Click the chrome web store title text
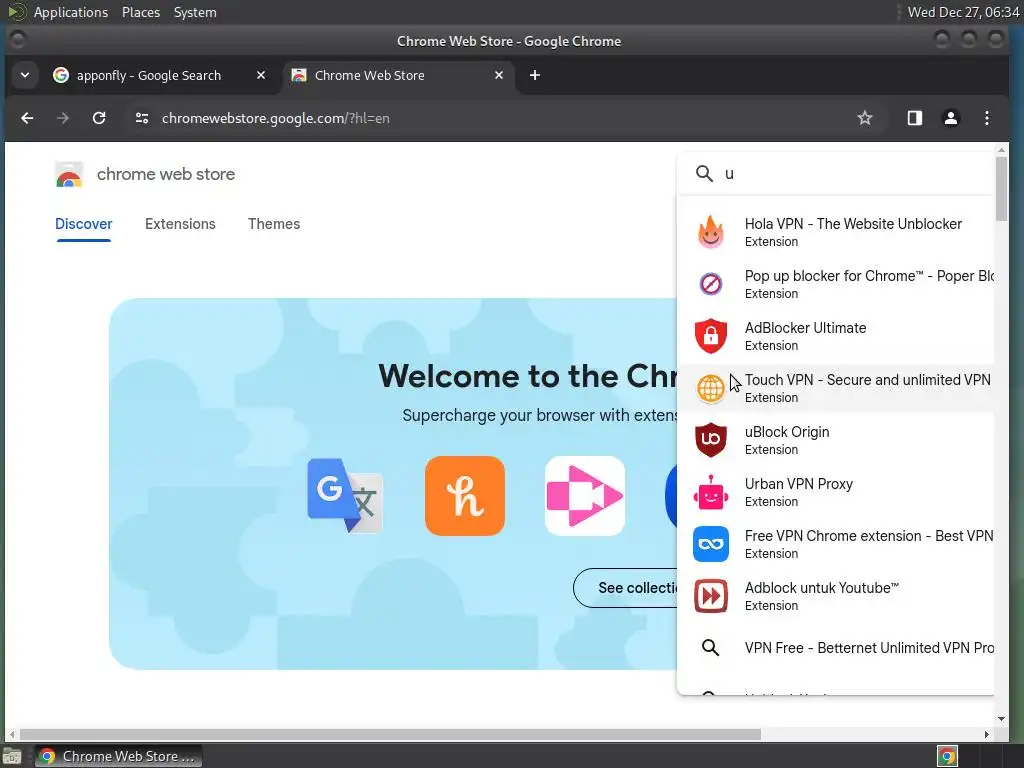This screenshot has height=768, width=1024. (x=166, y=174)
